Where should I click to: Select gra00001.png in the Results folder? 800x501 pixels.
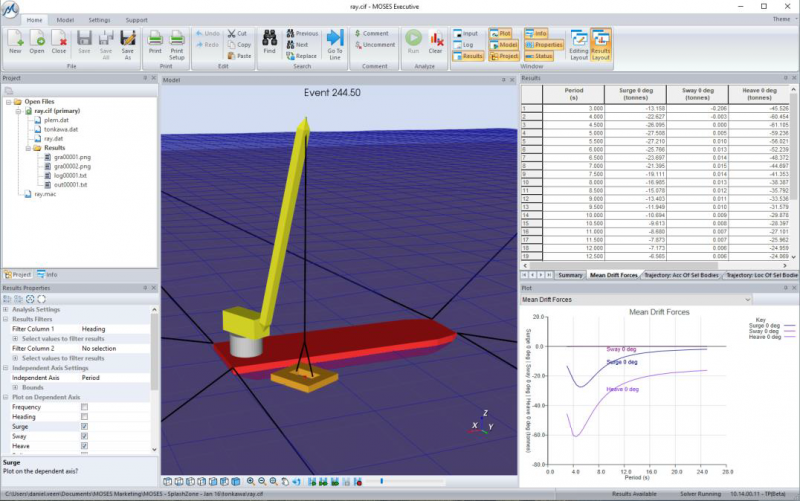click(72, 157)
